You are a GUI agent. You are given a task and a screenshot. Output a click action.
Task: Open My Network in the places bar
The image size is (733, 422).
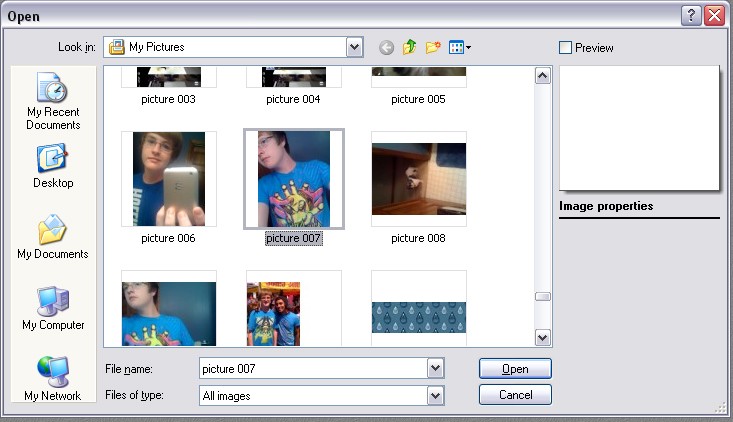pos(53,379)
